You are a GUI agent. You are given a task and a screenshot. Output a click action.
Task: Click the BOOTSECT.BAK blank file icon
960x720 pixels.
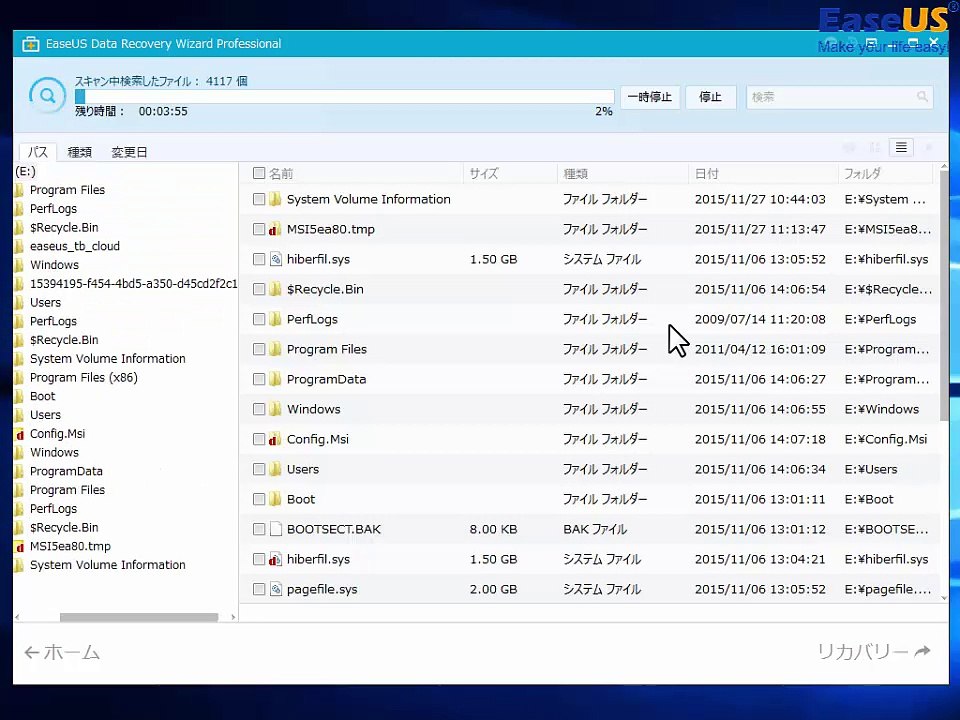click(276, 529)
